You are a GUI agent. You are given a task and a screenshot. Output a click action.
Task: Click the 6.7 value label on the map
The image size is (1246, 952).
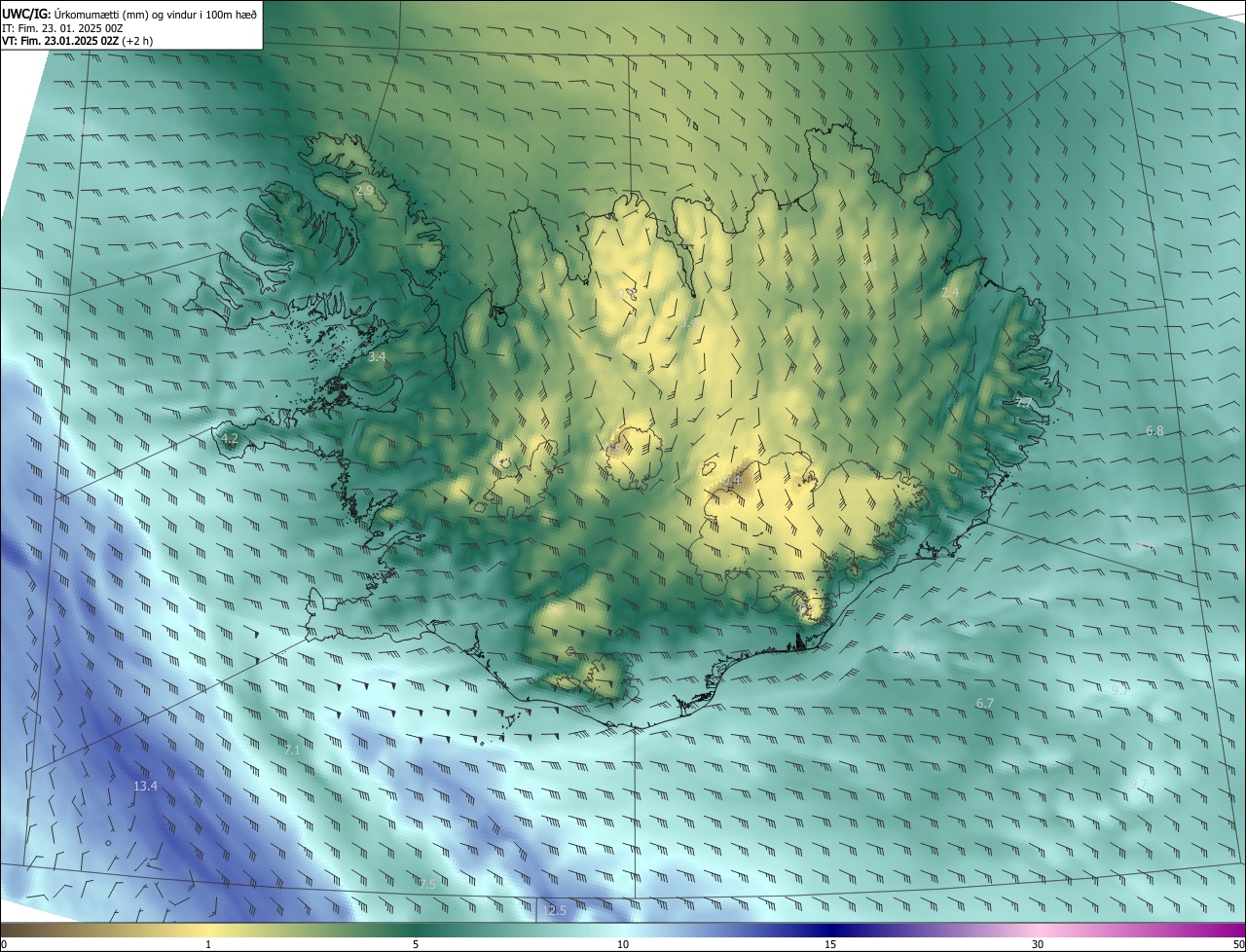click(985, 703)
